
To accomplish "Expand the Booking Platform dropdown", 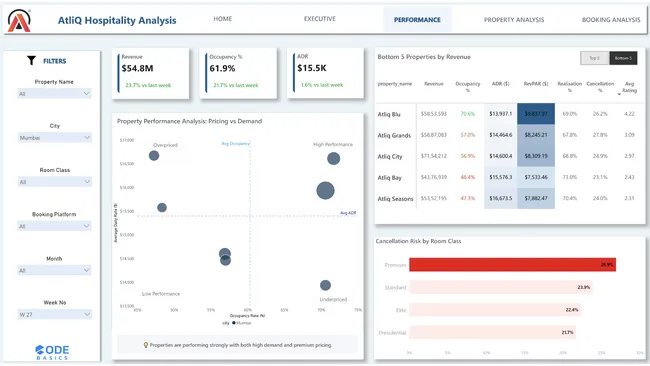I will [x=54, y=226].
